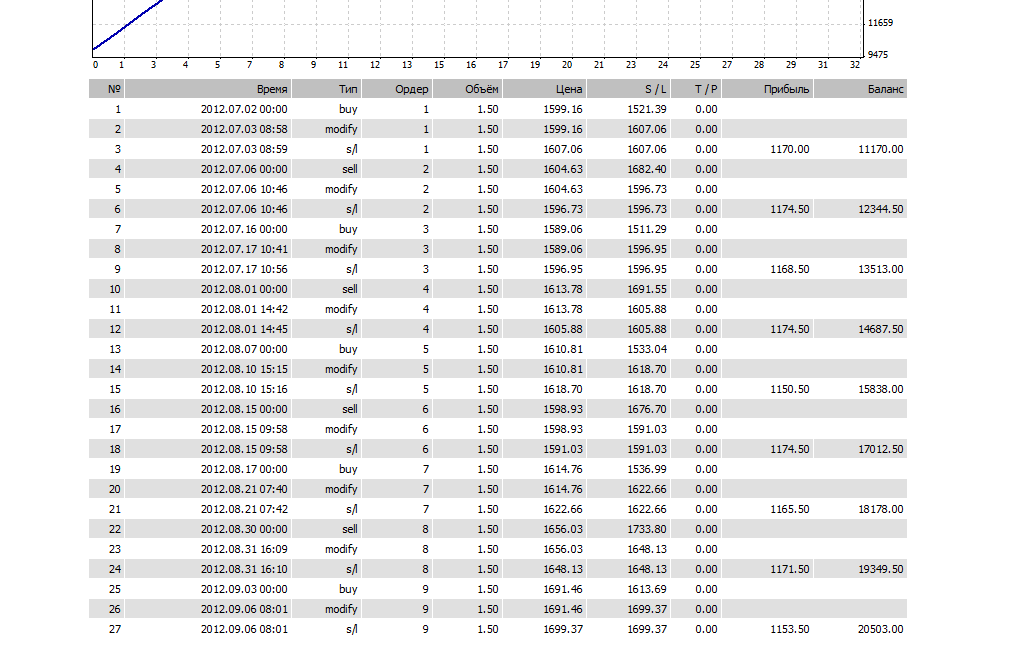This screenshot has height=645, width=1013.
Task: Click S/L value 1511.29
Action: 647,229
